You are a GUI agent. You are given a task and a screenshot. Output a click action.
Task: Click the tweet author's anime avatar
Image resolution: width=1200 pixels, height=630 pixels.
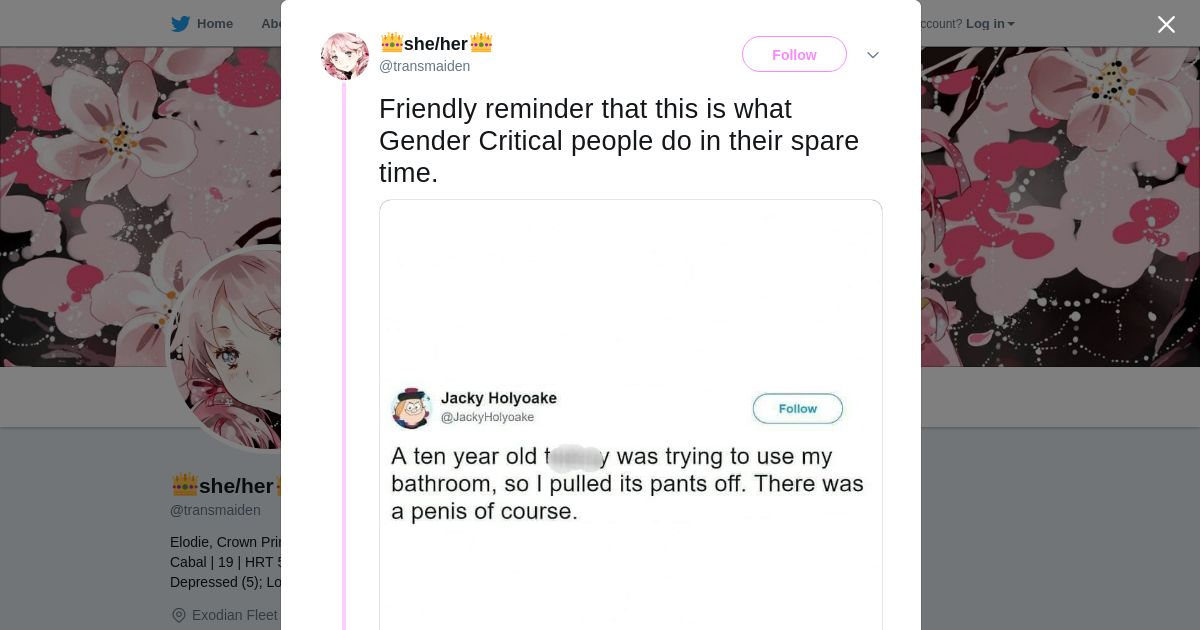pos(345,55)
